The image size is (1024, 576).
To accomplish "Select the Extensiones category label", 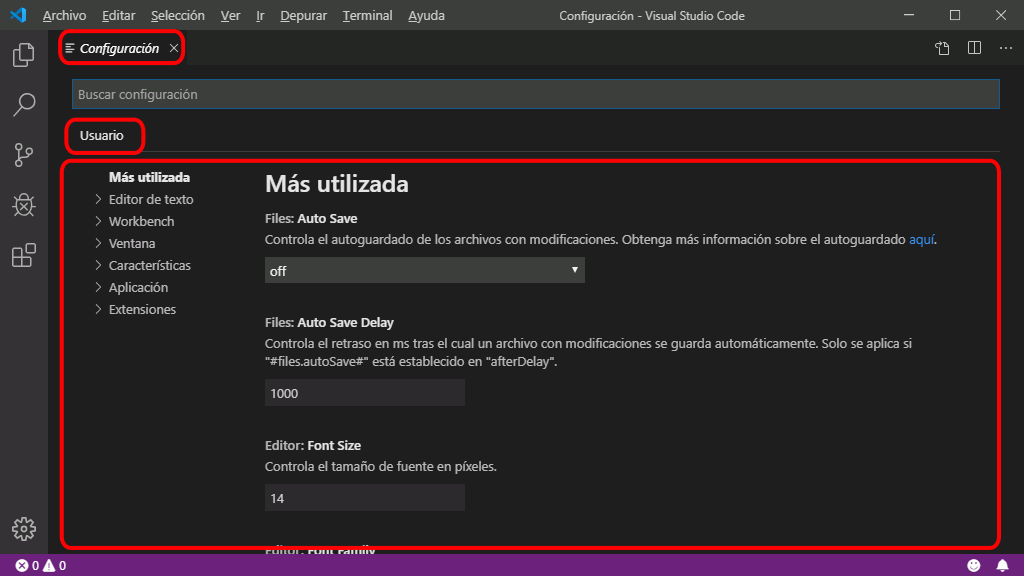I will (142, 310).
